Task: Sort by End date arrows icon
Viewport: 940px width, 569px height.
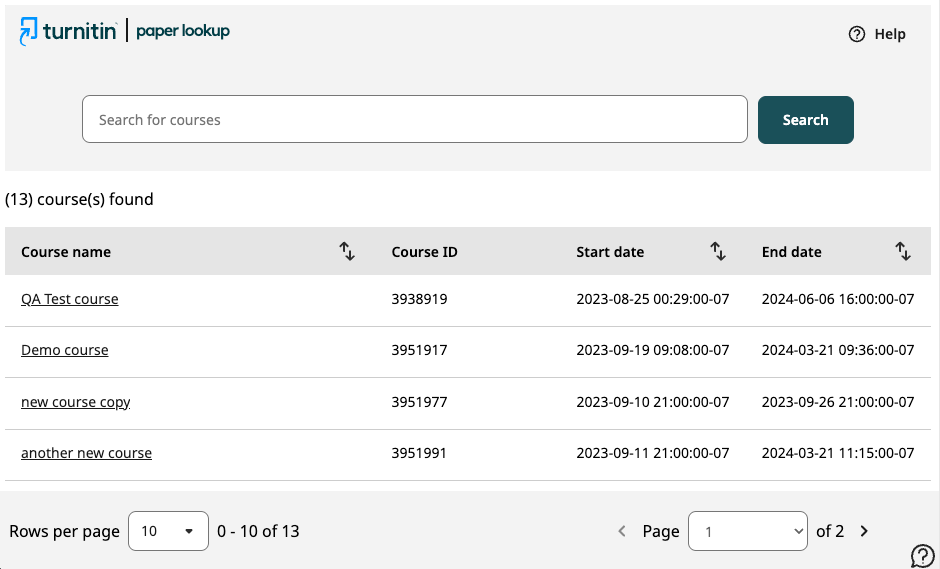Action: coord(903,251)
